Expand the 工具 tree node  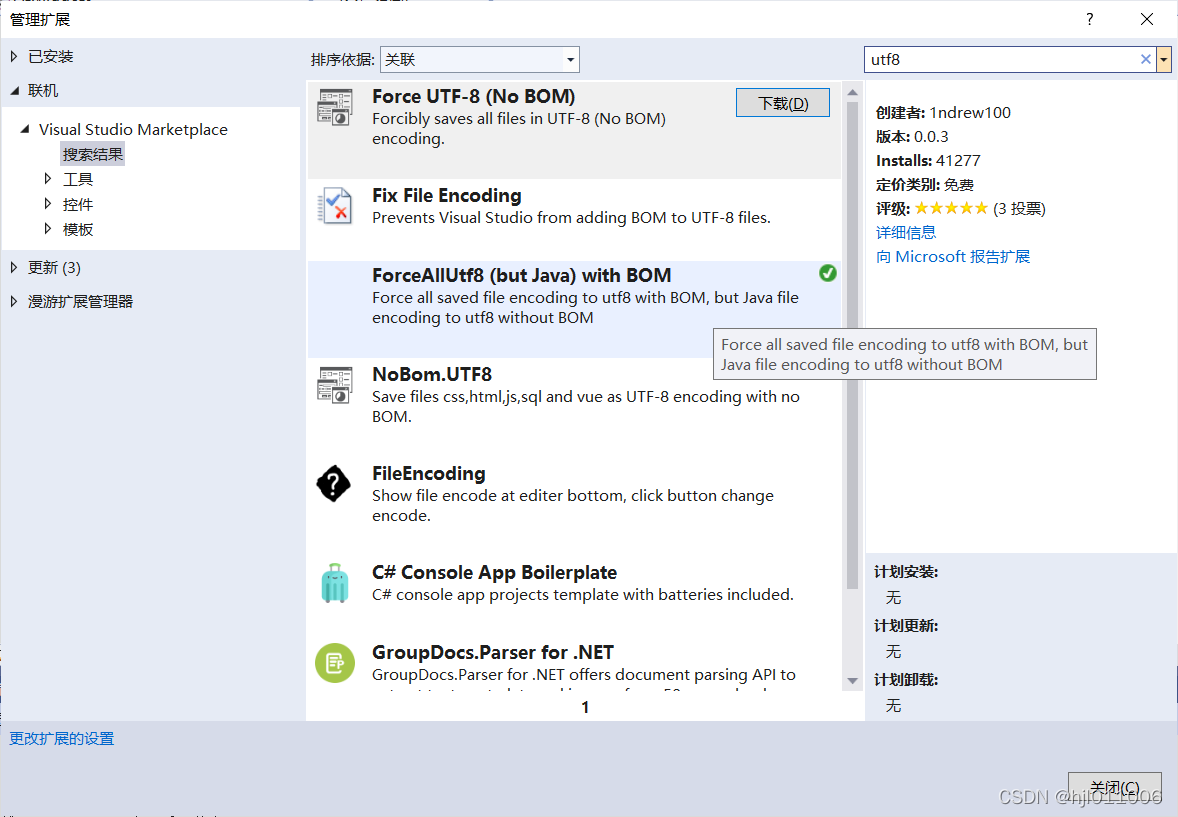pos(48,179)
